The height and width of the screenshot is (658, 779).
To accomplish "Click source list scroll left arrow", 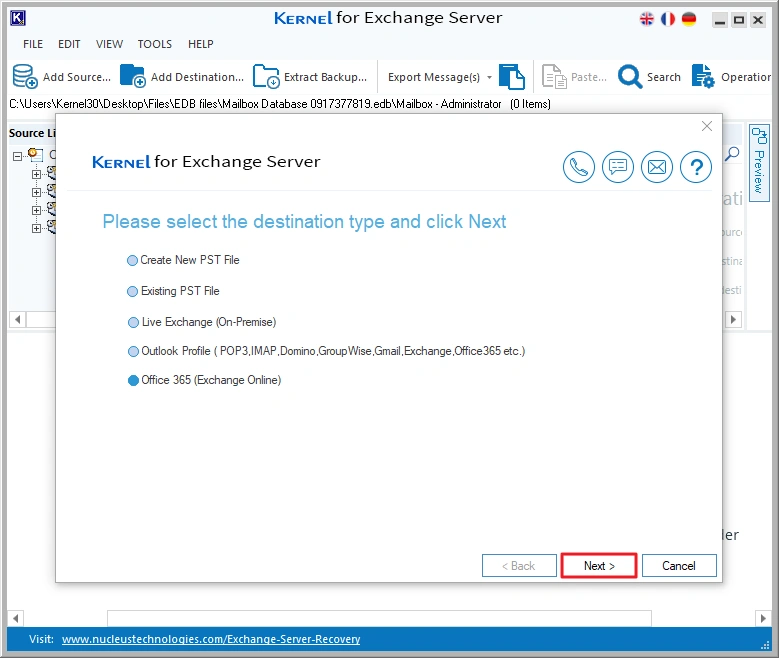I will pyautogui.click(x=18, y=319).
